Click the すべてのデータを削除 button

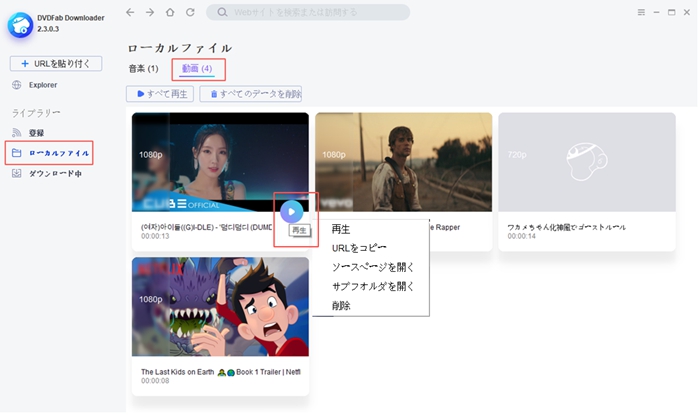[251, 94]
